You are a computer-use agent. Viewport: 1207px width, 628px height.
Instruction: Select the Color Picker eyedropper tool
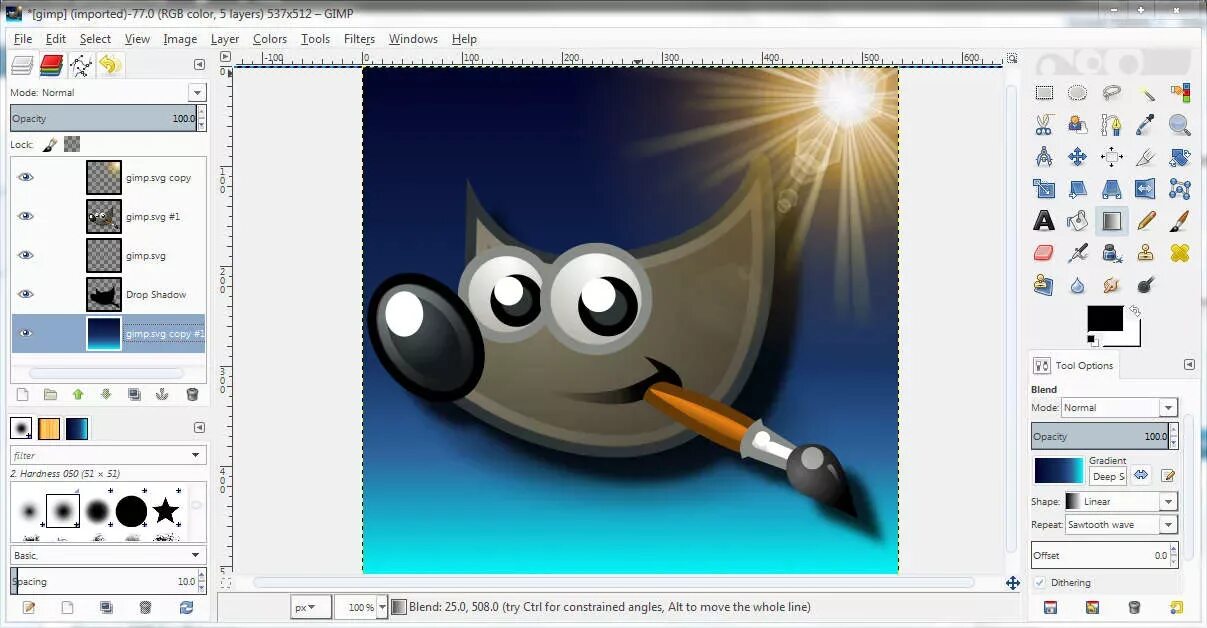tap(1146, 125)
